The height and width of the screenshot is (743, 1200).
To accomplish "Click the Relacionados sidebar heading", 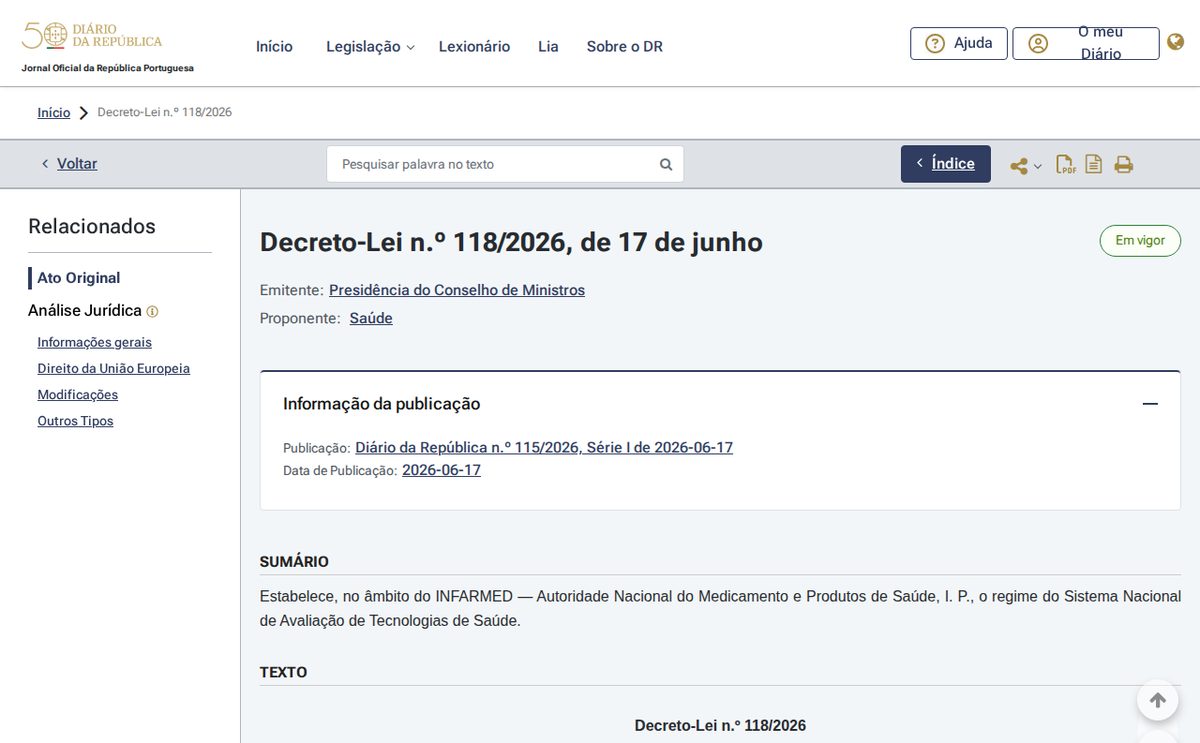I will (x=92, y=226).
